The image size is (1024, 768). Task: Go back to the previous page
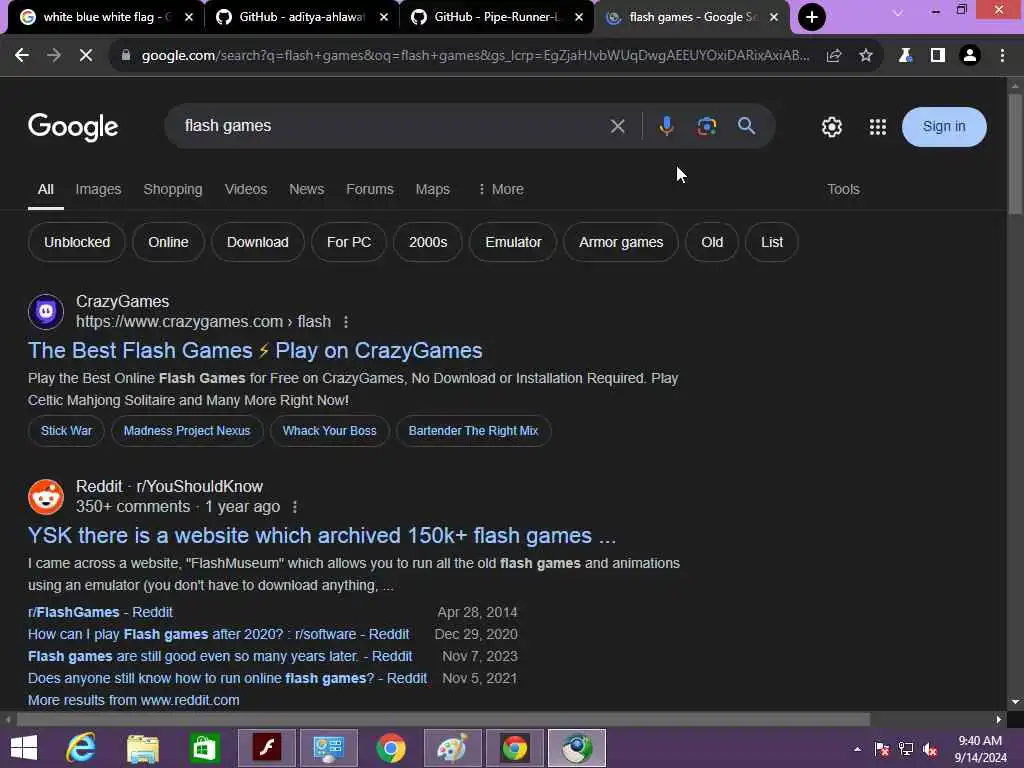tap(22, 56)
